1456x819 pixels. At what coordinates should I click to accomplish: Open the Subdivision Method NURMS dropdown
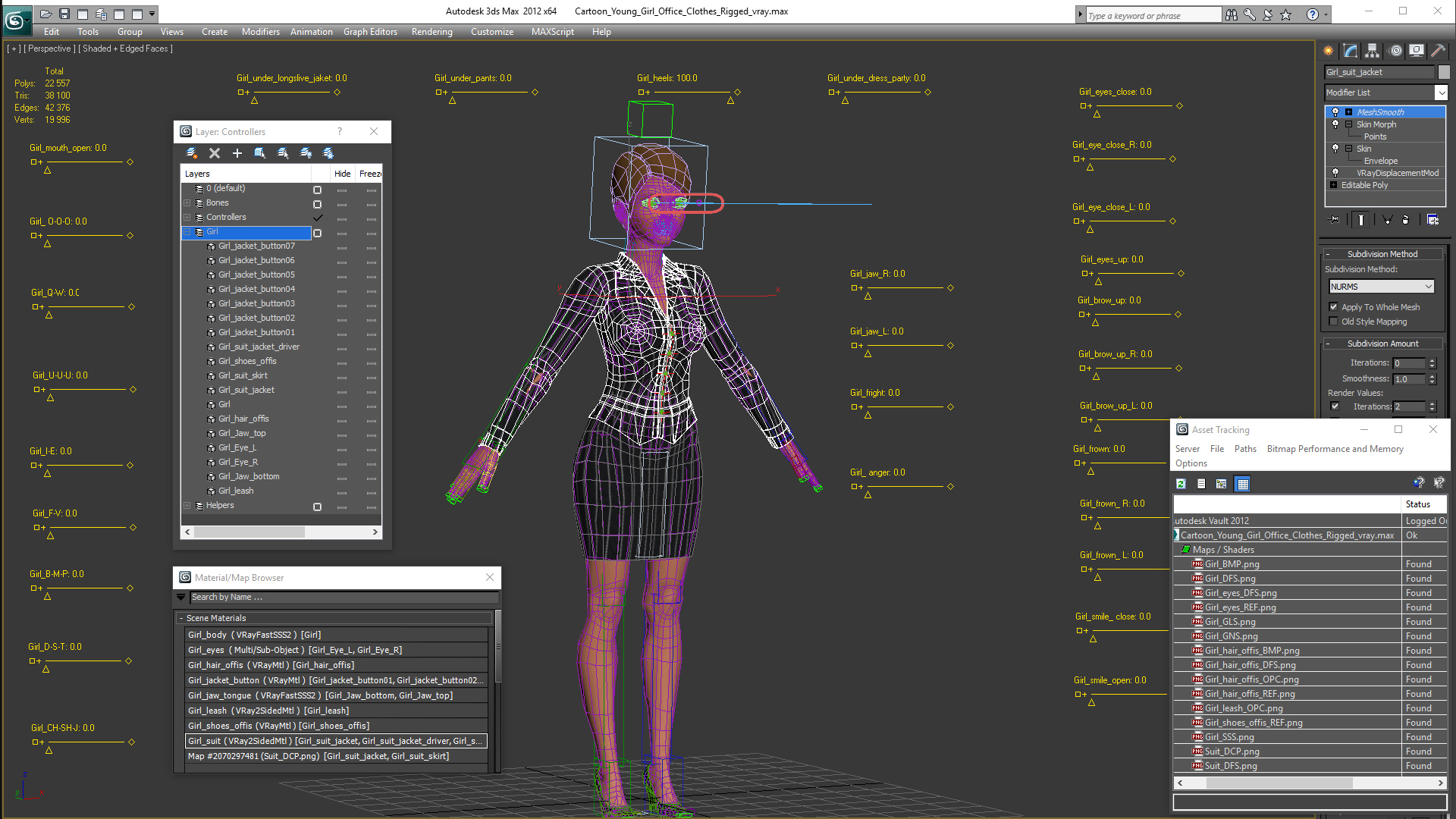click(1382, 287)
